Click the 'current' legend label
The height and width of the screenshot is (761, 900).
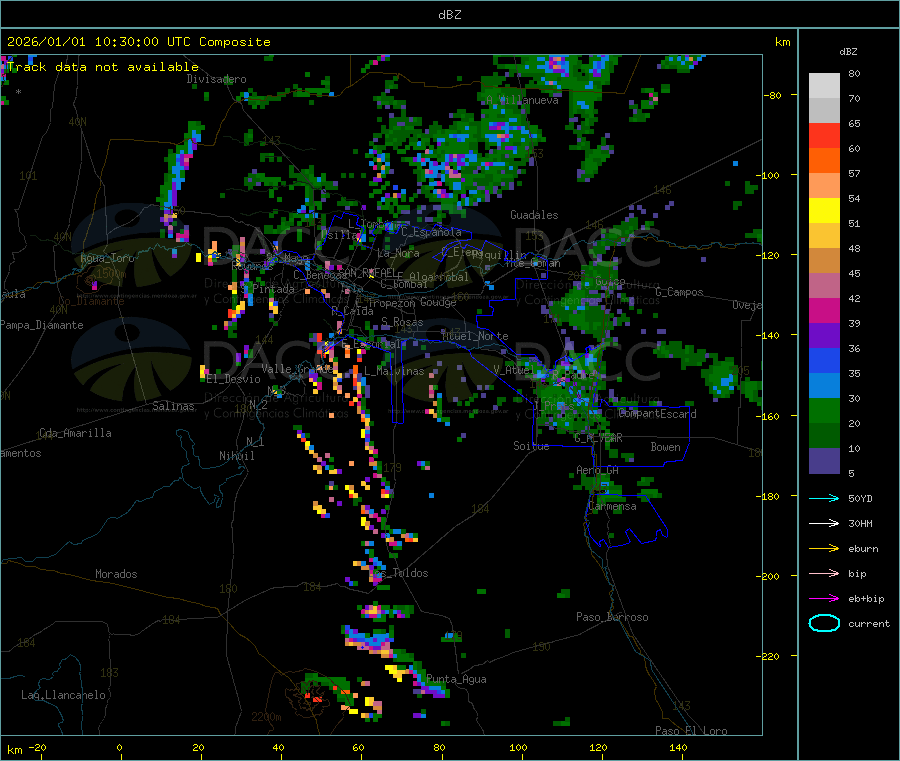click(869, 624)
